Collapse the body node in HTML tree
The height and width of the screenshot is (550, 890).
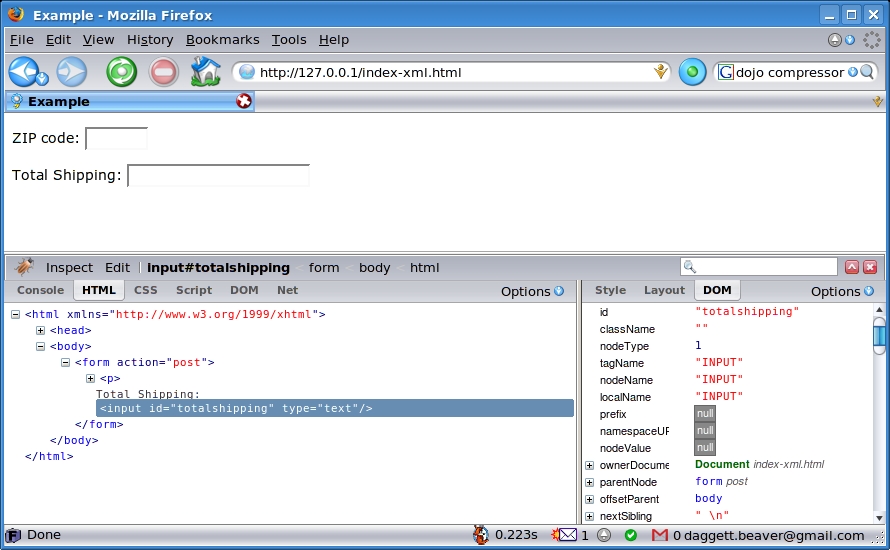41,346
